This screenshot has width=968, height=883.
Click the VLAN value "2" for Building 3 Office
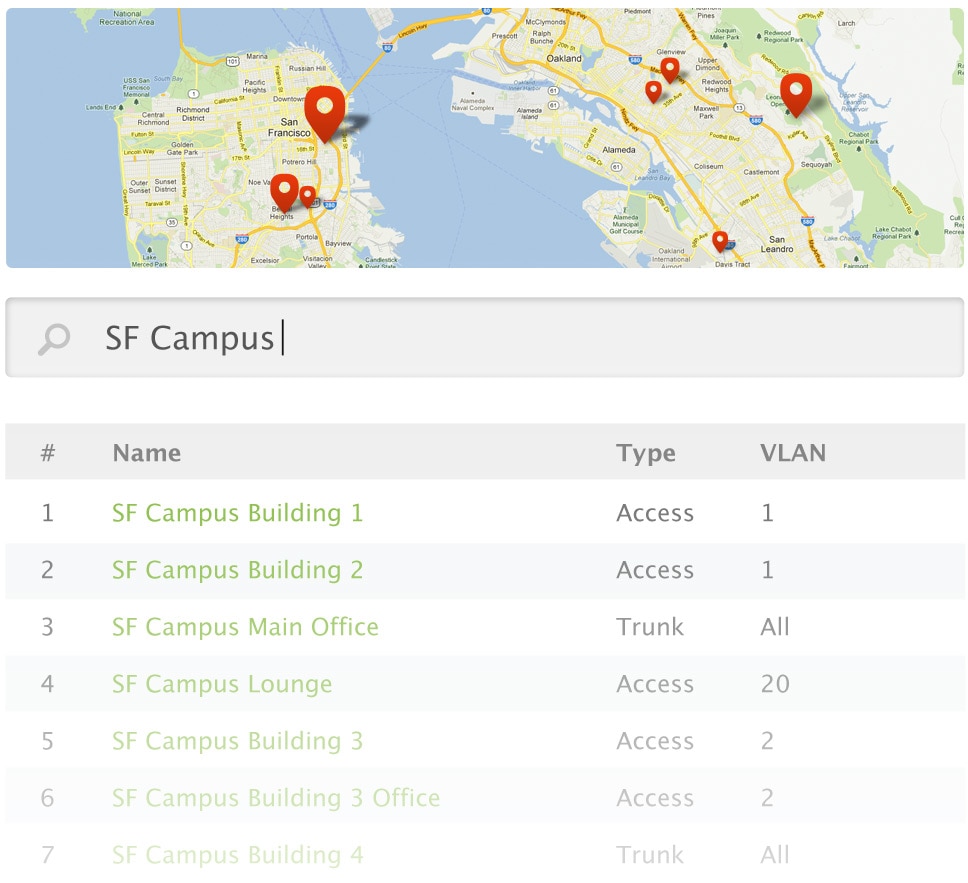coord(767,798)
